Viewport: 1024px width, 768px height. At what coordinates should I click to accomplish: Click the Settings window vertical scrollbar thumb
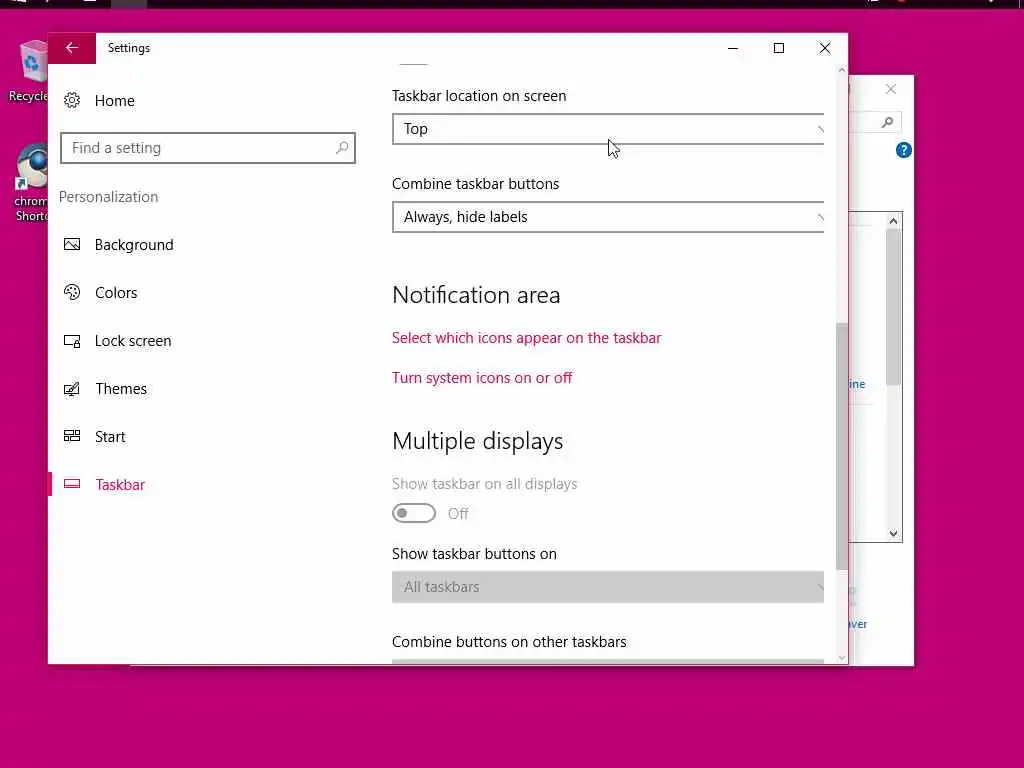click(842, 446)
